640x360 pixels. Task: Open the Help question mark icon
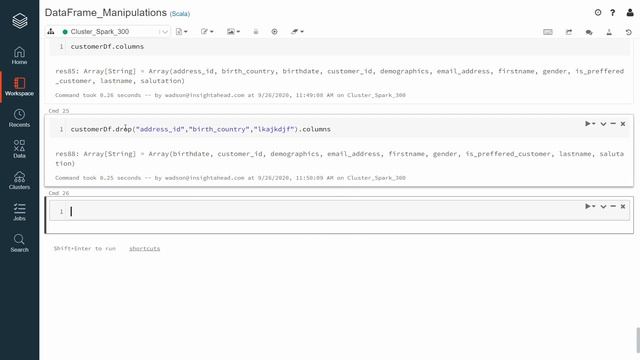[x=613, y=13]
